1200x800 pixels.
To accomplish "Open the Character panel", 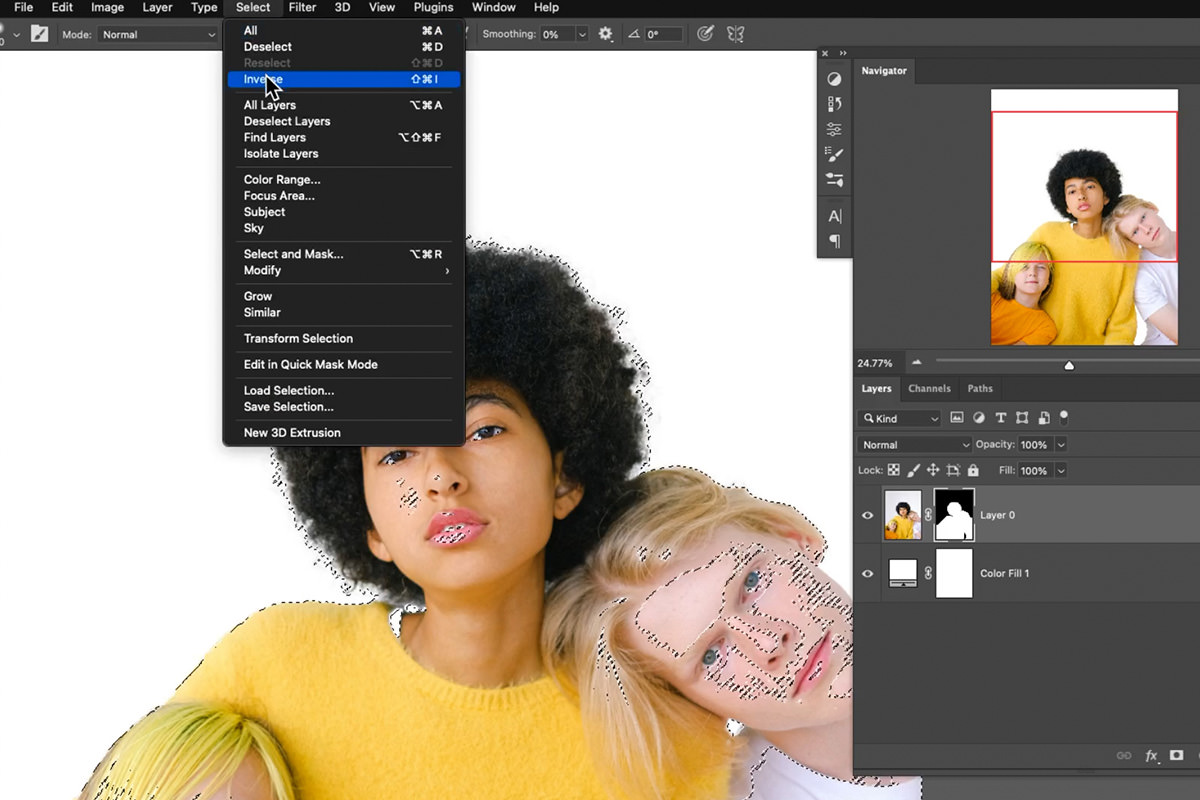I will point(834,215).
